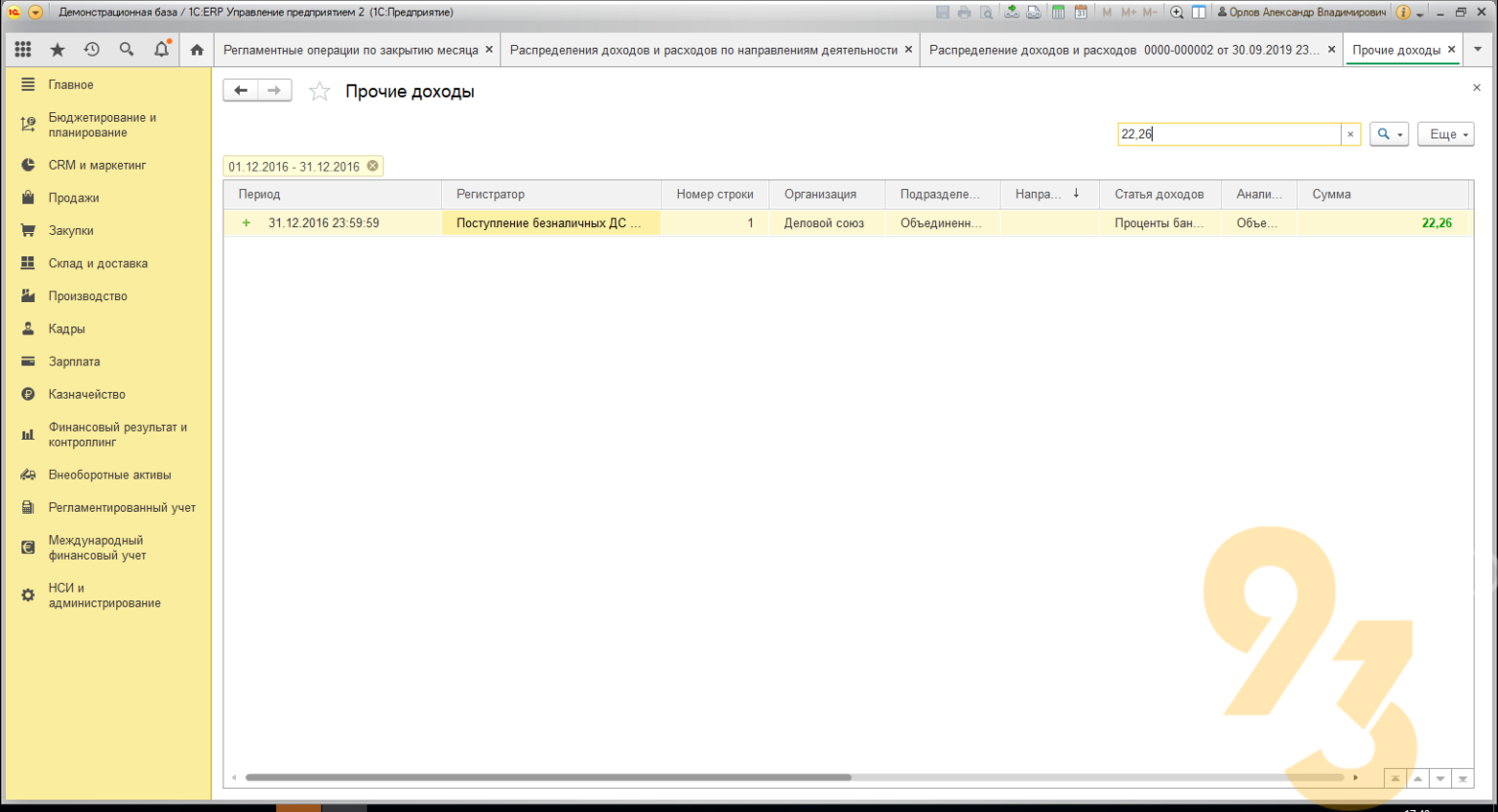Close the Прочие доходы tab
This screenshot has width=1498, height=812.
1451,50
